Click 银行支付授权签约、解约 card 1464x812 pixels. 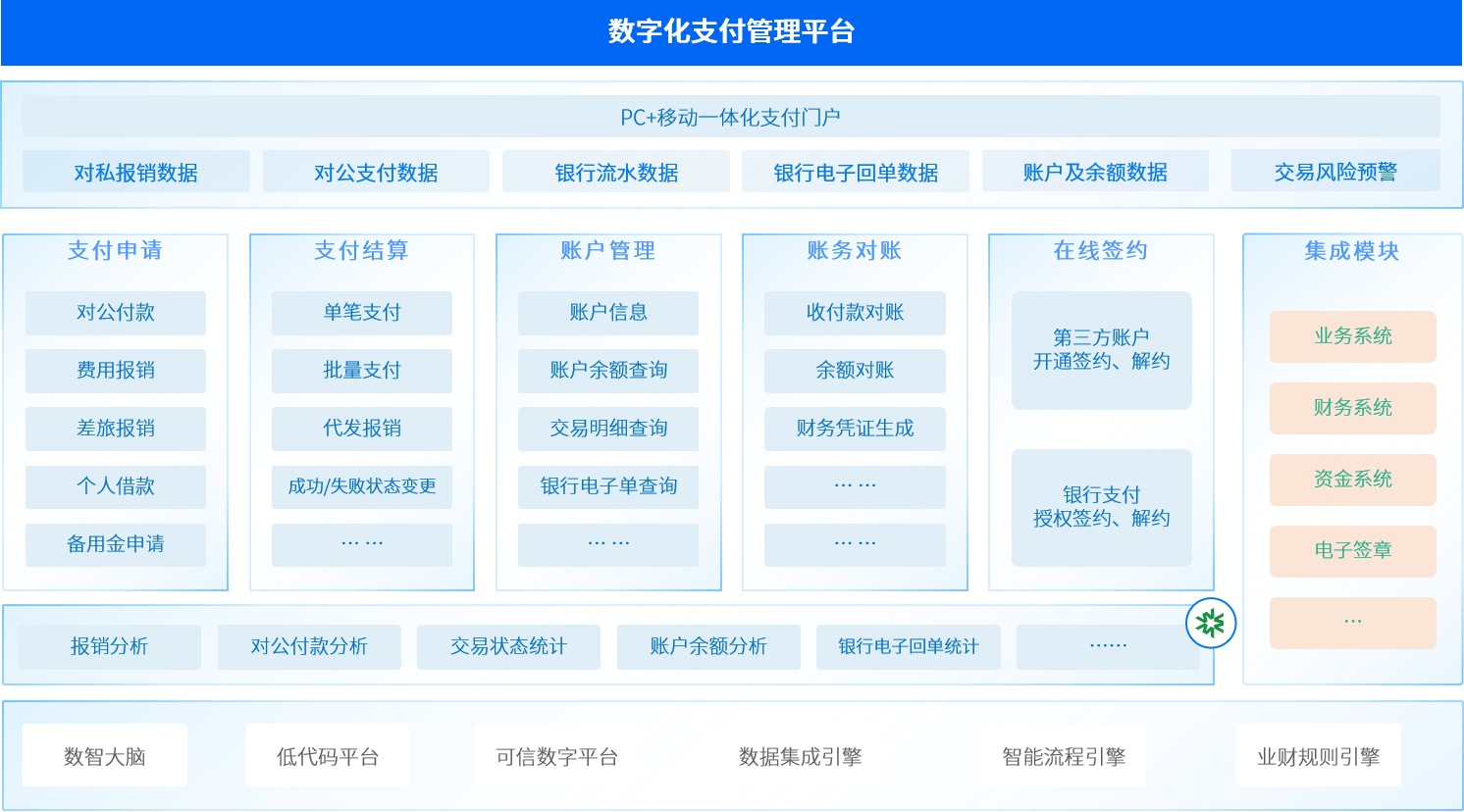click(x=1101, y=507)
